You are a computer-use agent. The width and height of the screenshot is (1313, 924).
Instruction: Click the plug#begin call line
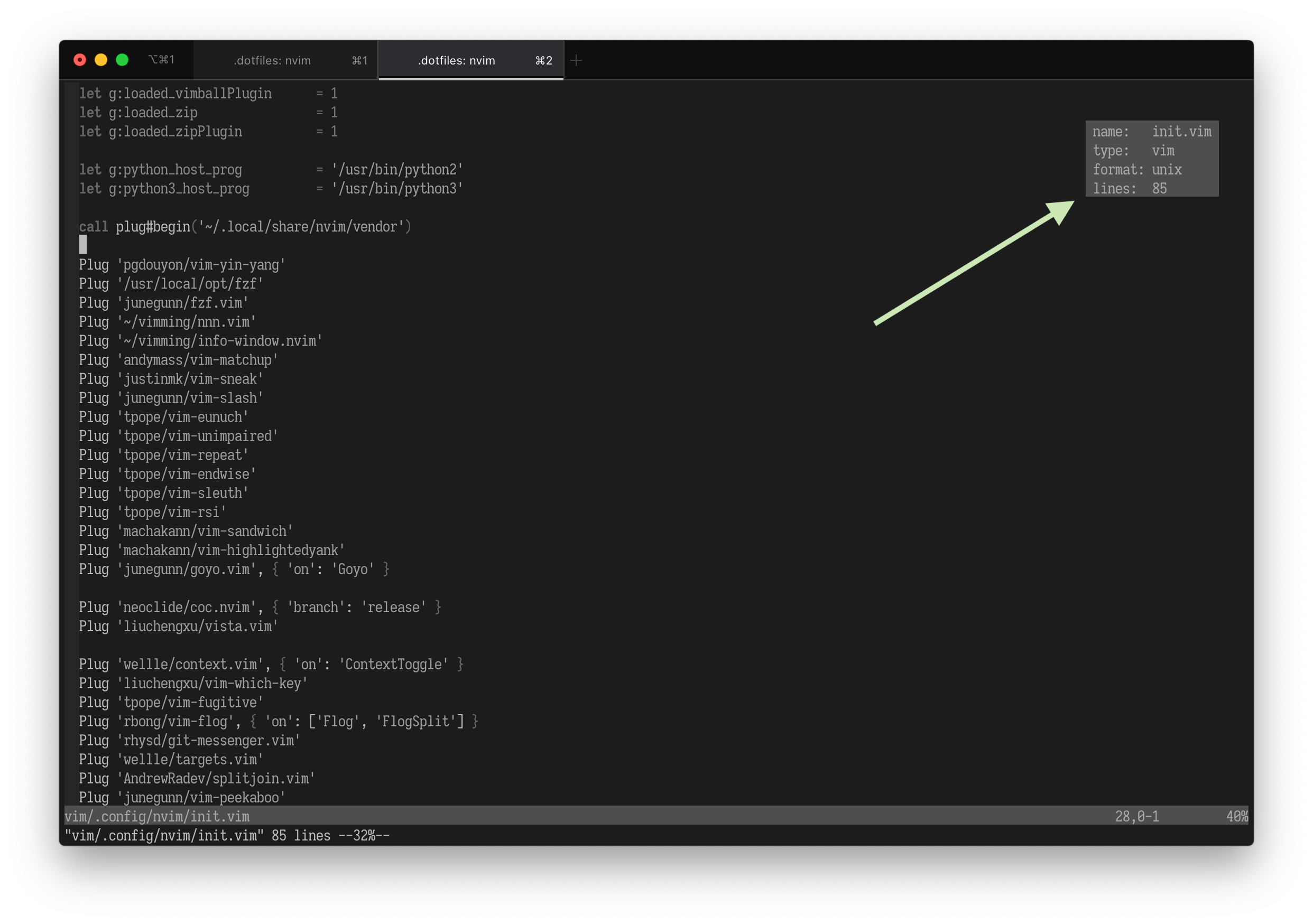[x=245, y=226]
